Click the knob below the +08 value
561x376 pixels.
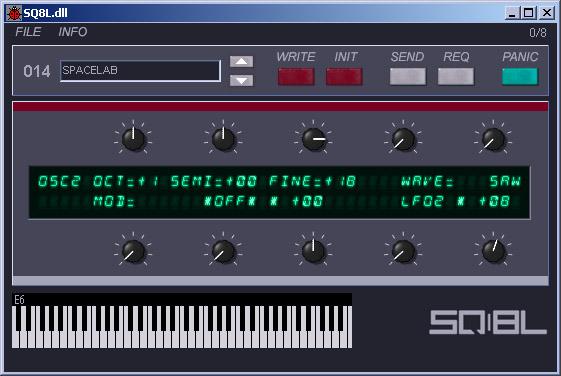493,251
